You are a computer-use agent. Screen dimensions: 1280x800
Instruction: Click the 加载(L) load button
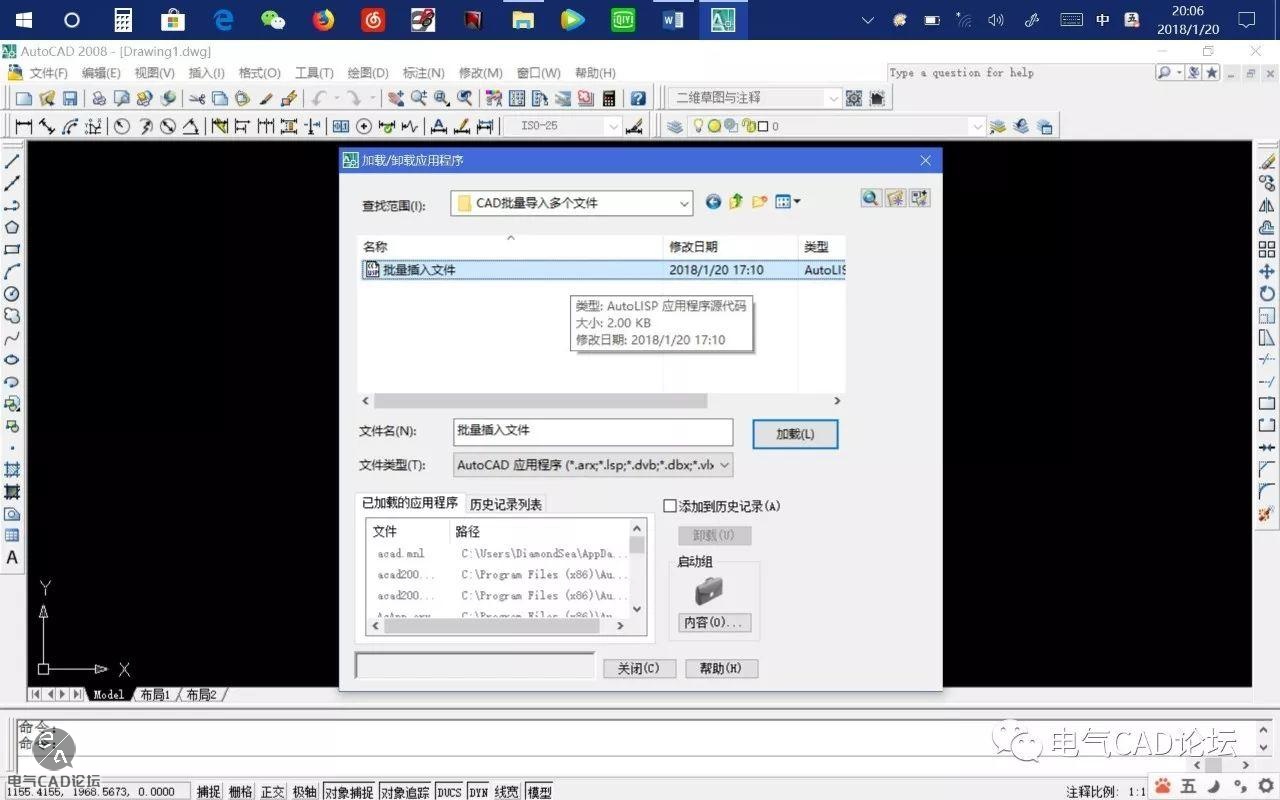(x=795, y=434)
